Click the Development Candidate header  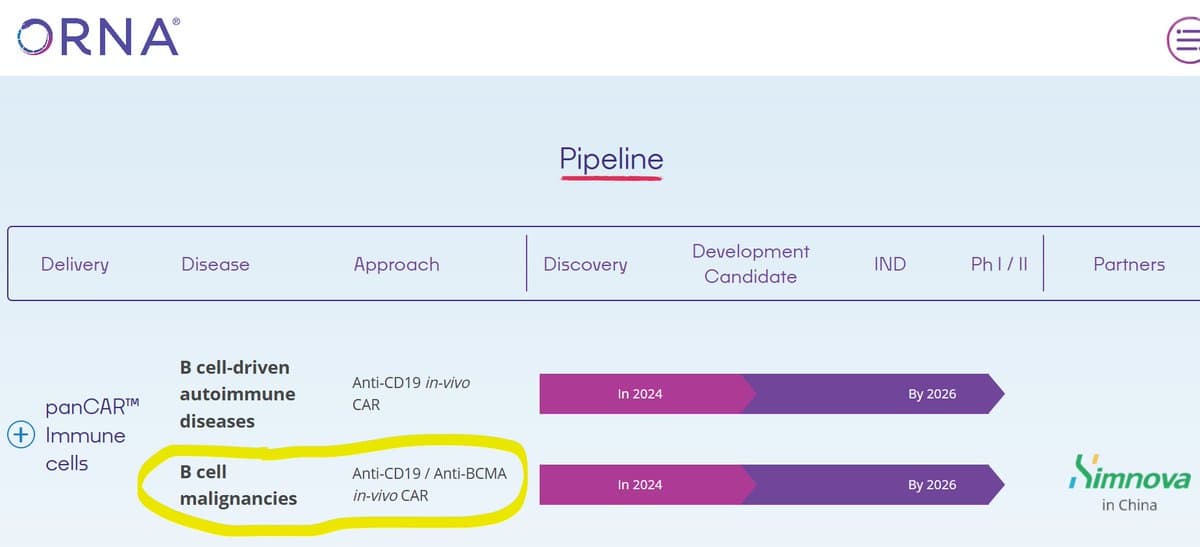click(750, 264)
